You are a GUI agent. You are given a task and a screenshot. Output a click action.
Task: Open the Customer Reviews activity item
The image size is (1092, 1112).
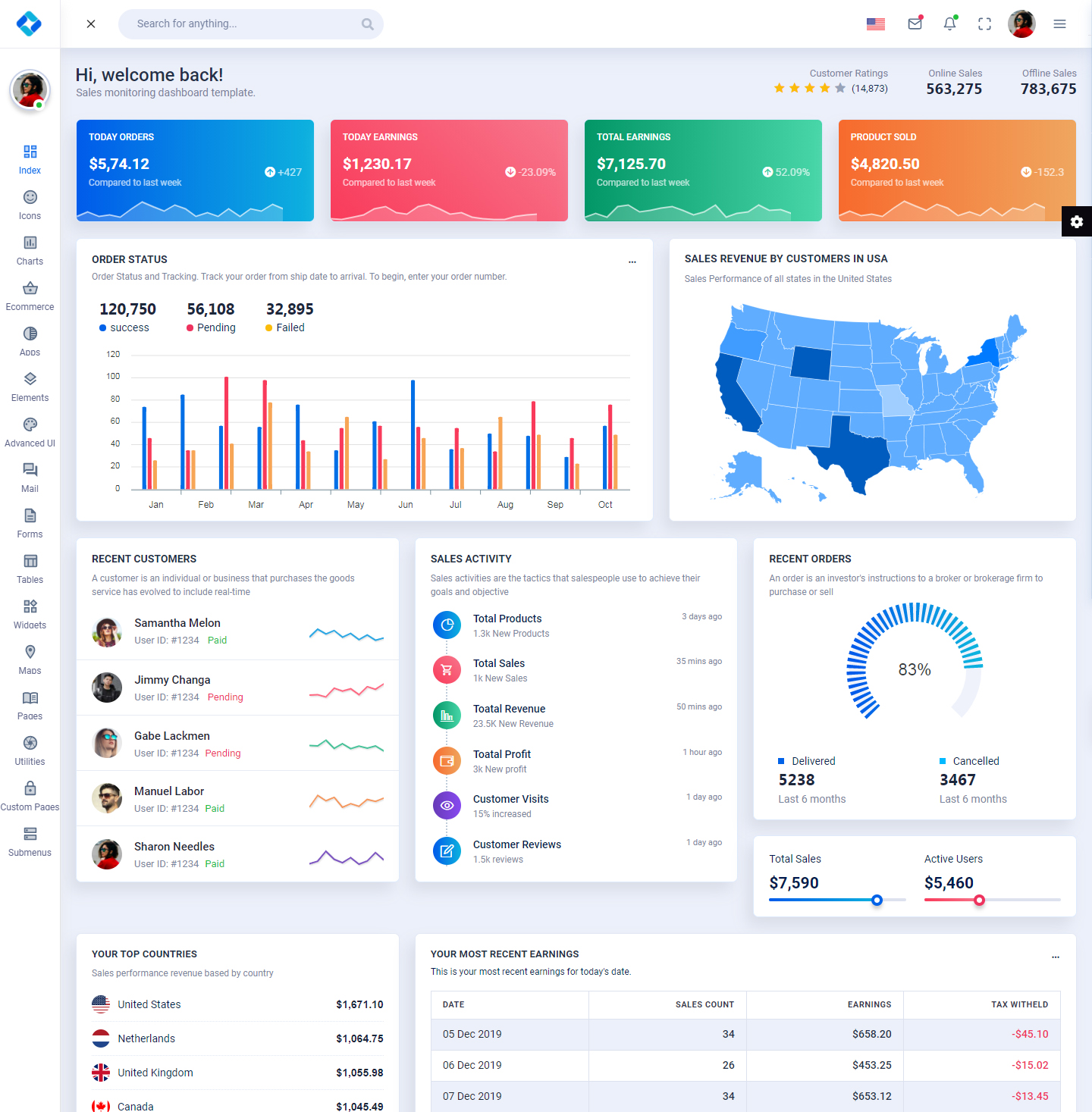(516, 844)
